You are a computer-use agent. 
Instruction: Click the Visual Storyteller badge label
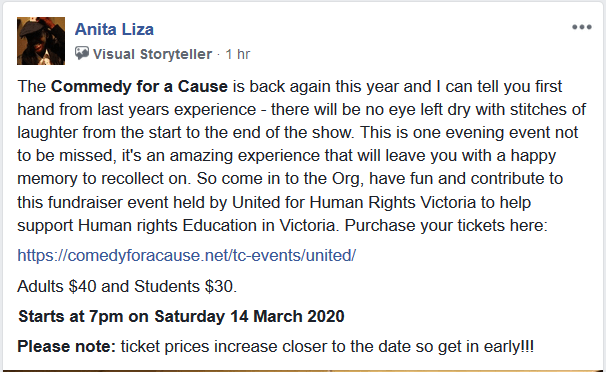pos(153,54)
